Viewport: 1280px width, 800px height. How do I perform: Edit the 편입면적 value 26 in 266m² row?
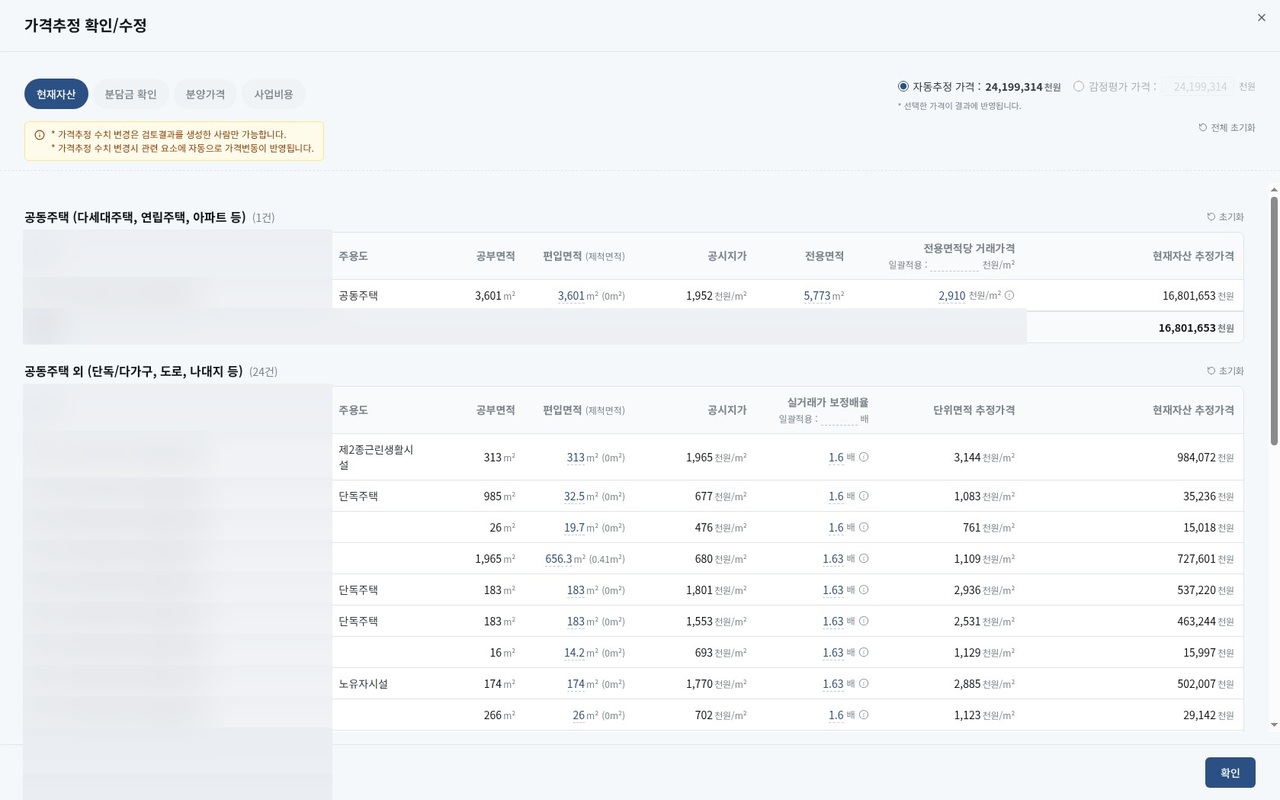(578, 716)
